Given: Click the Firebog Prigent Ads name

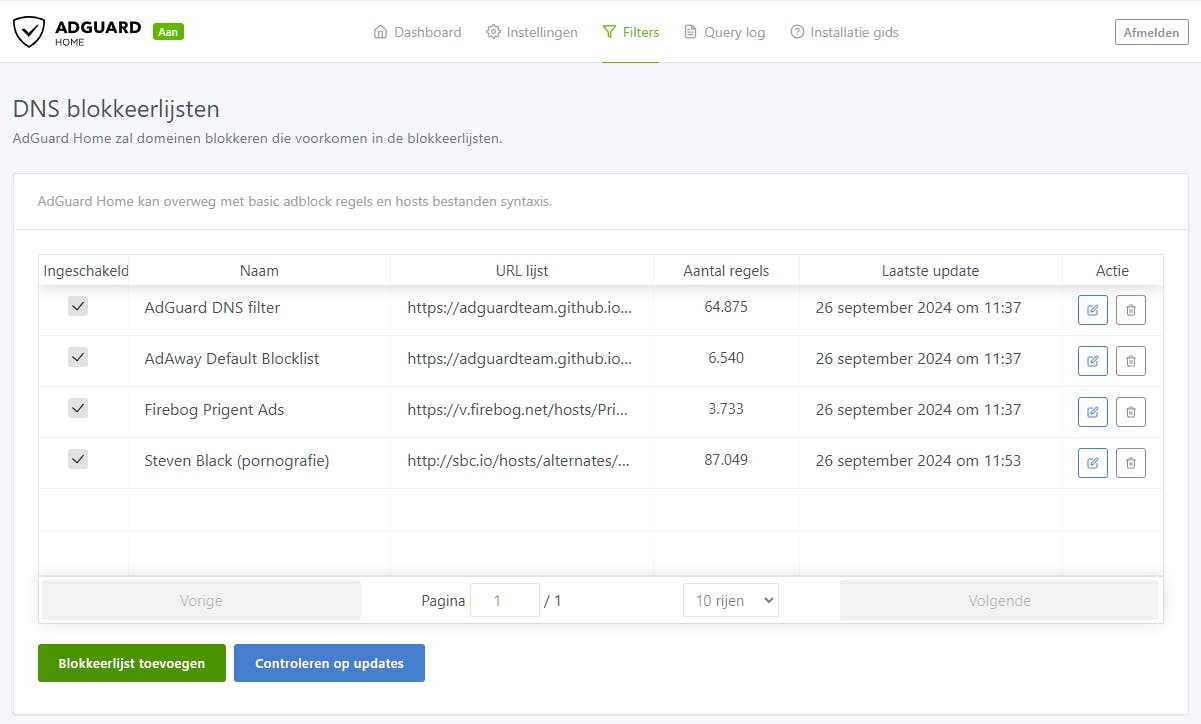Looking at the screenshot, I should pos(214,410).
